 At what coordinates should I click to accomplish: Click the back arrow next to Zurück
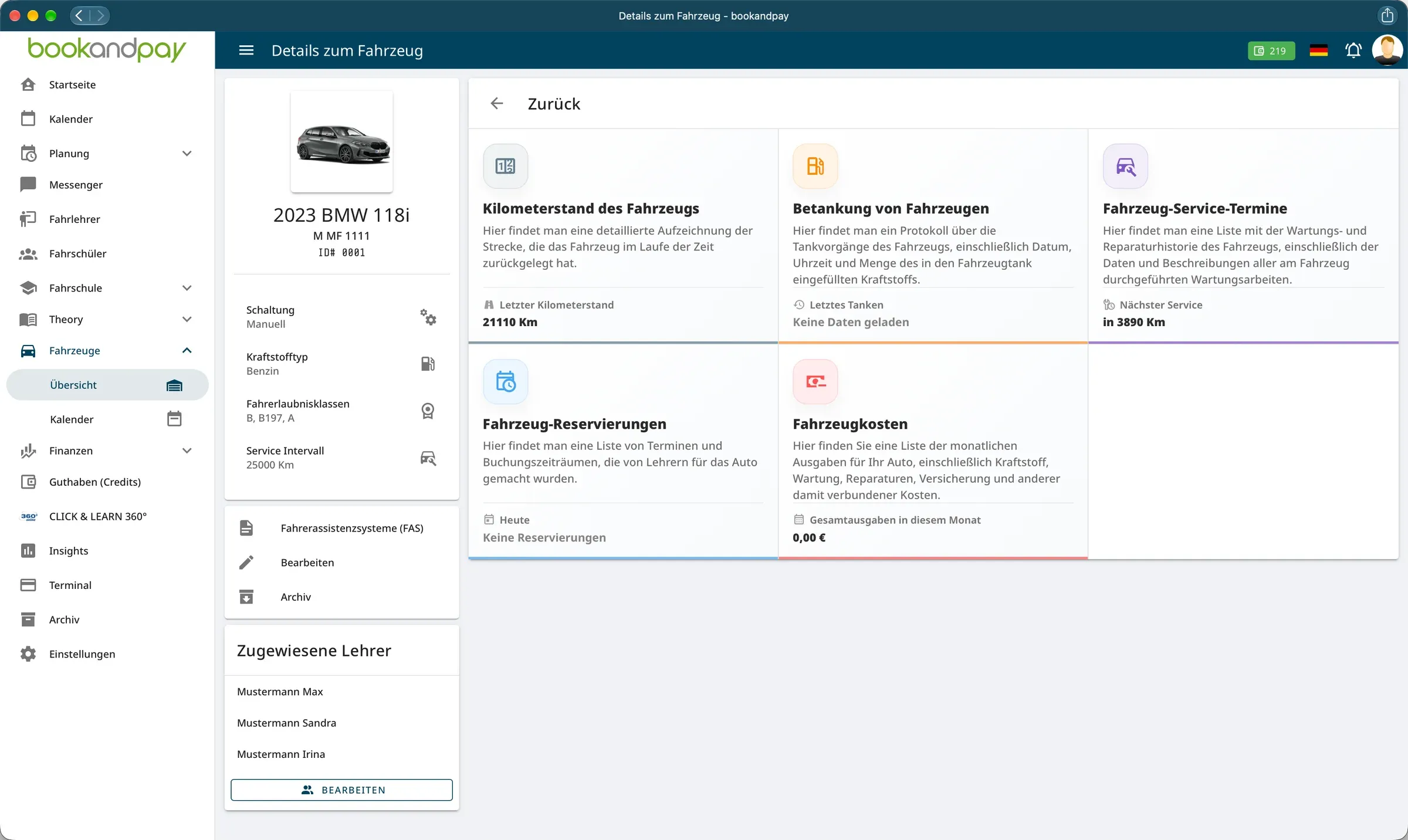pos(497,104)
